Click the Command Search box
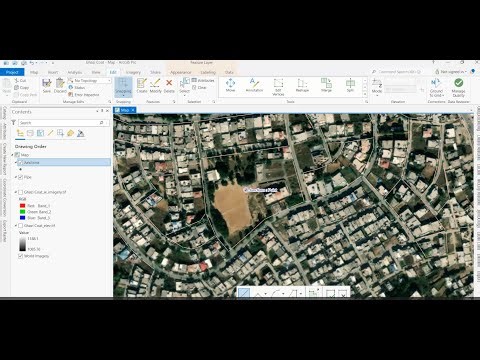 [397, 72]
